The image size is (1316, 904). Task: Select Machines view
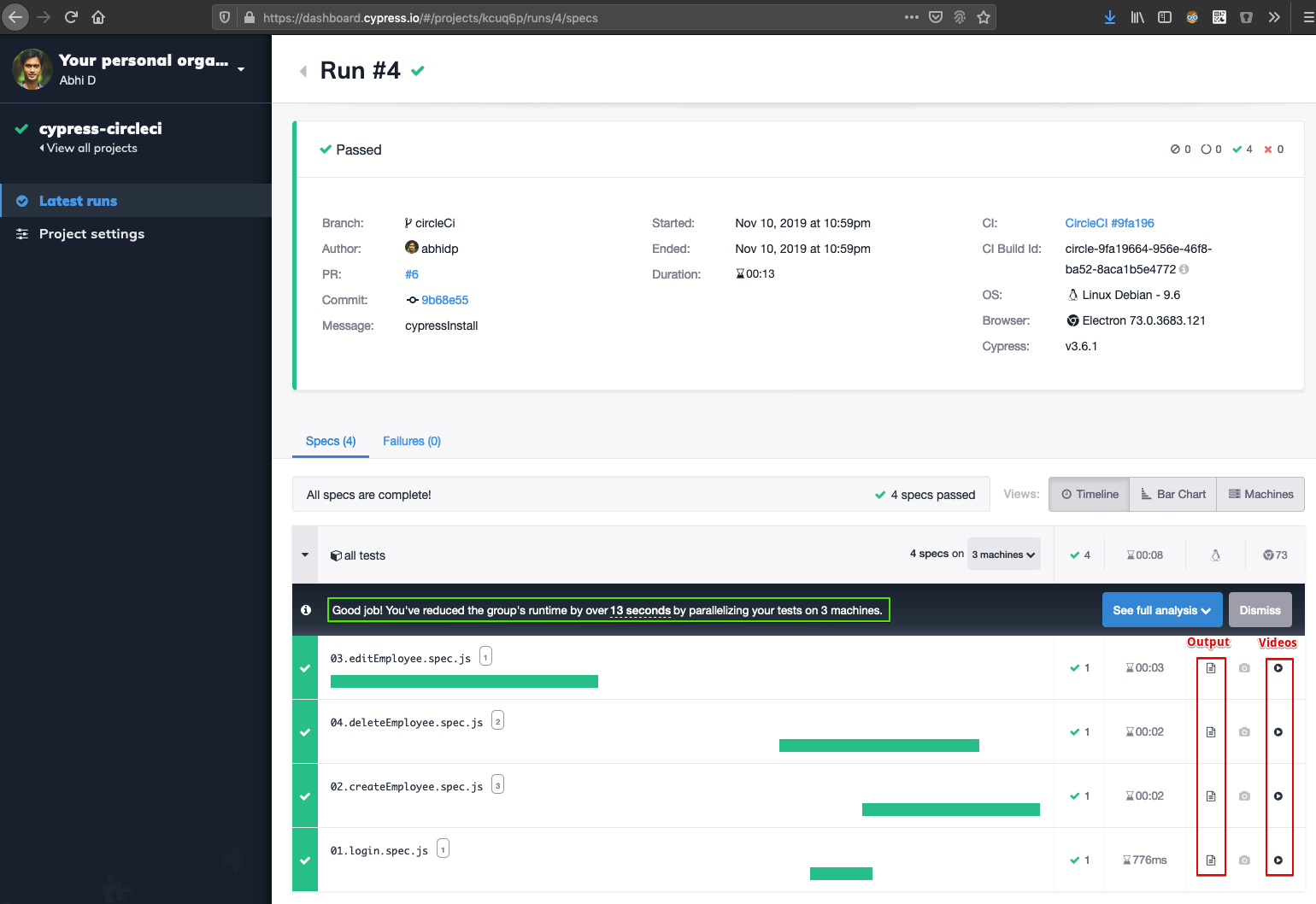[x=1260, y=494]
